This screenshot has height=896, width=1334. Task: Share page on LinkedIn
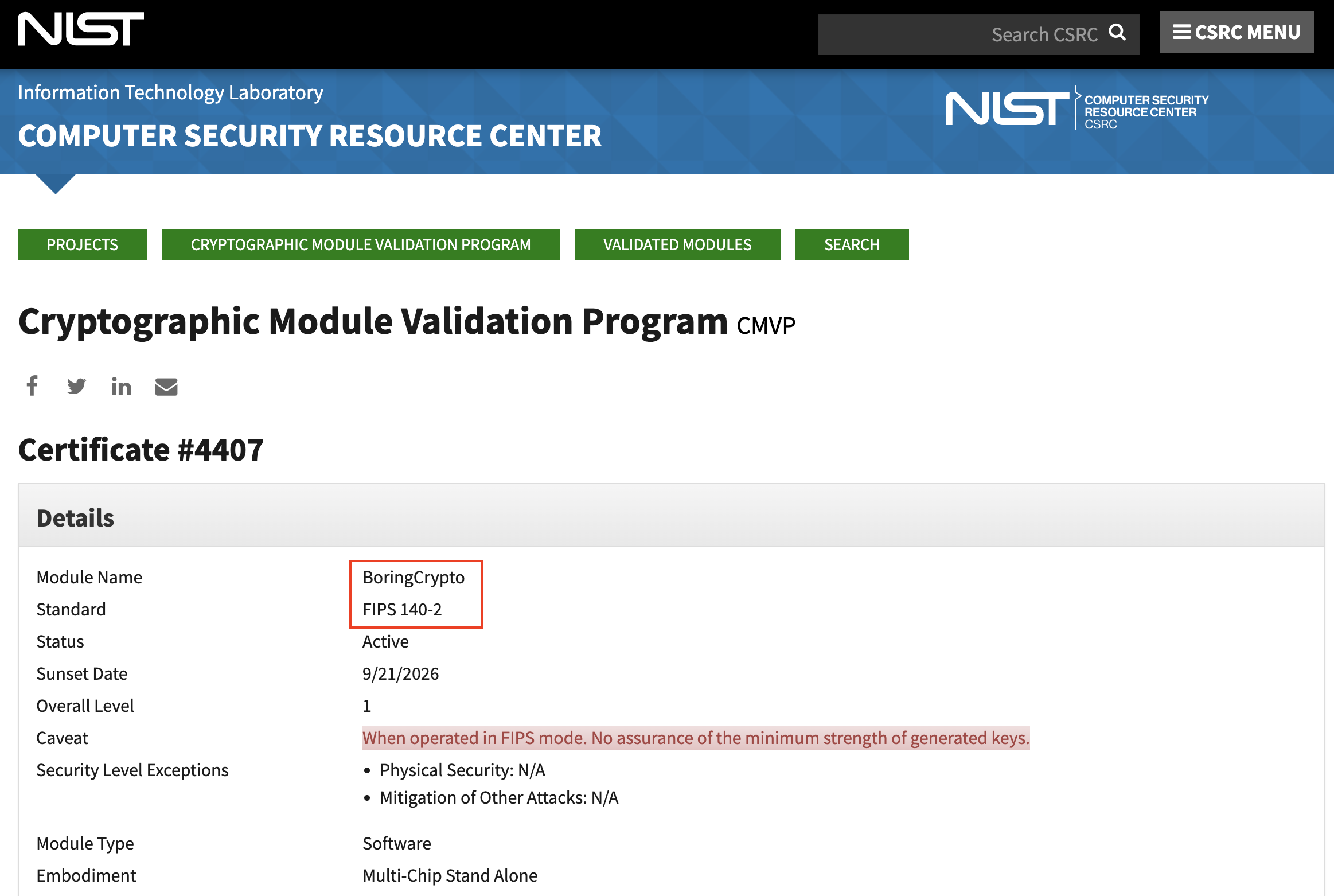(x=121, y=386)
